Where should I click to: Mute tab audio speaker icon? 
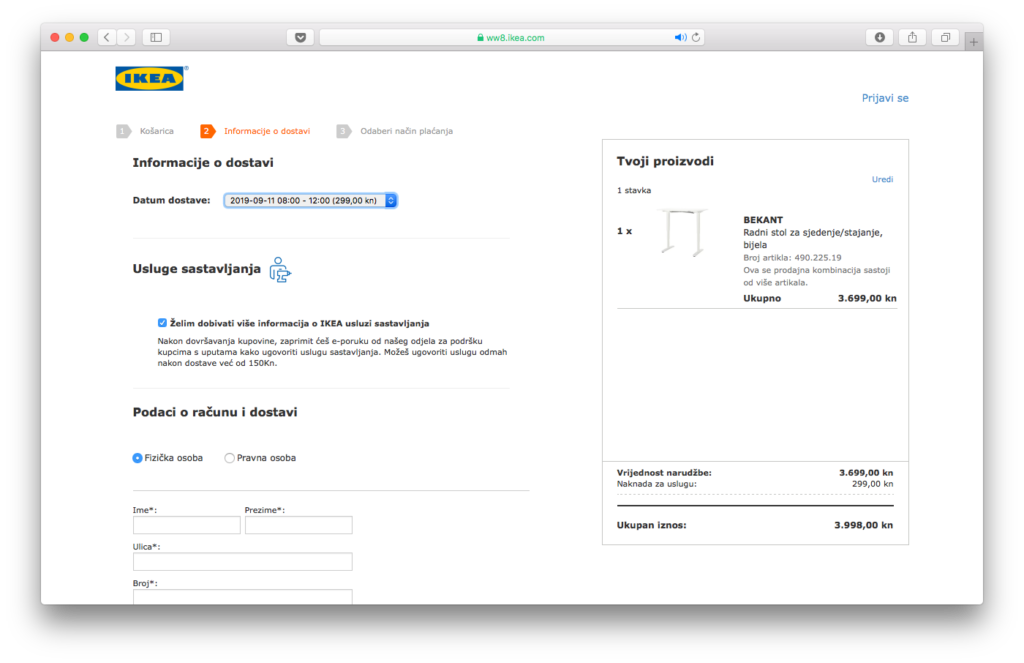click(x=680, y=37)
